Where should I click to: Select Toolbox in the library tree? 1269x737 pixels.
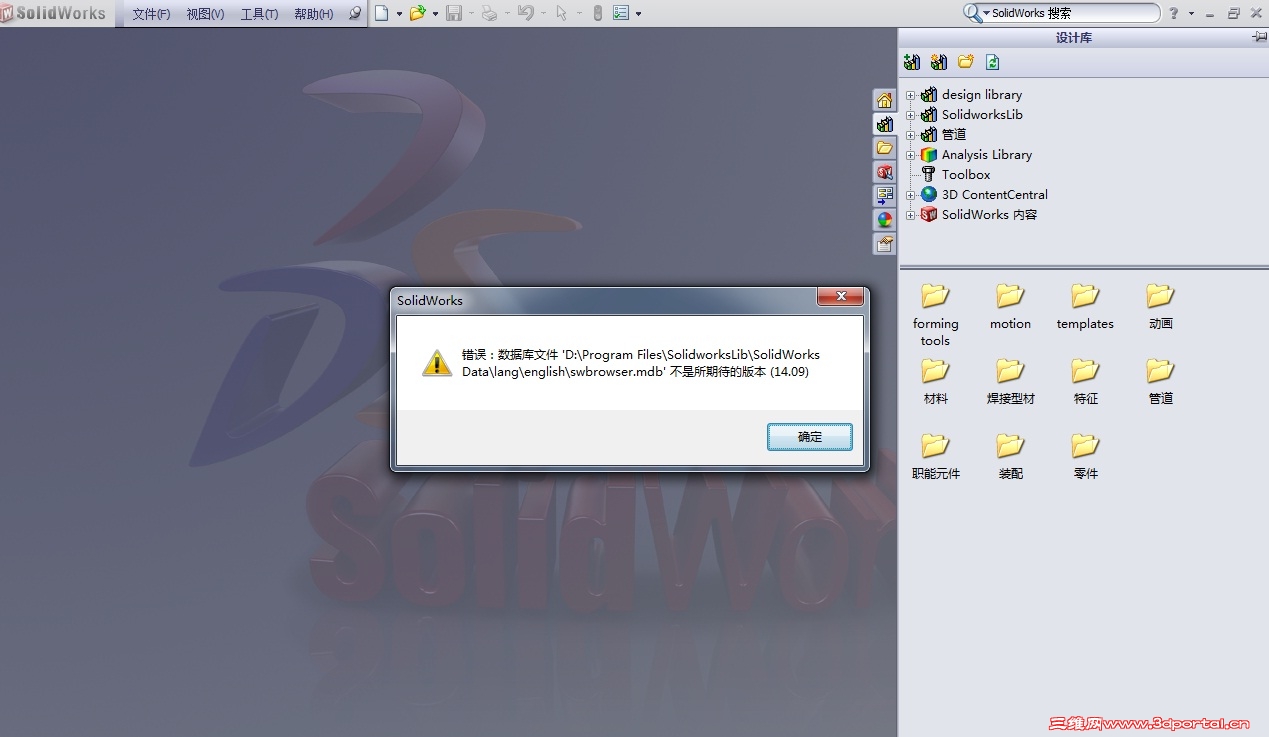point(966,175)
